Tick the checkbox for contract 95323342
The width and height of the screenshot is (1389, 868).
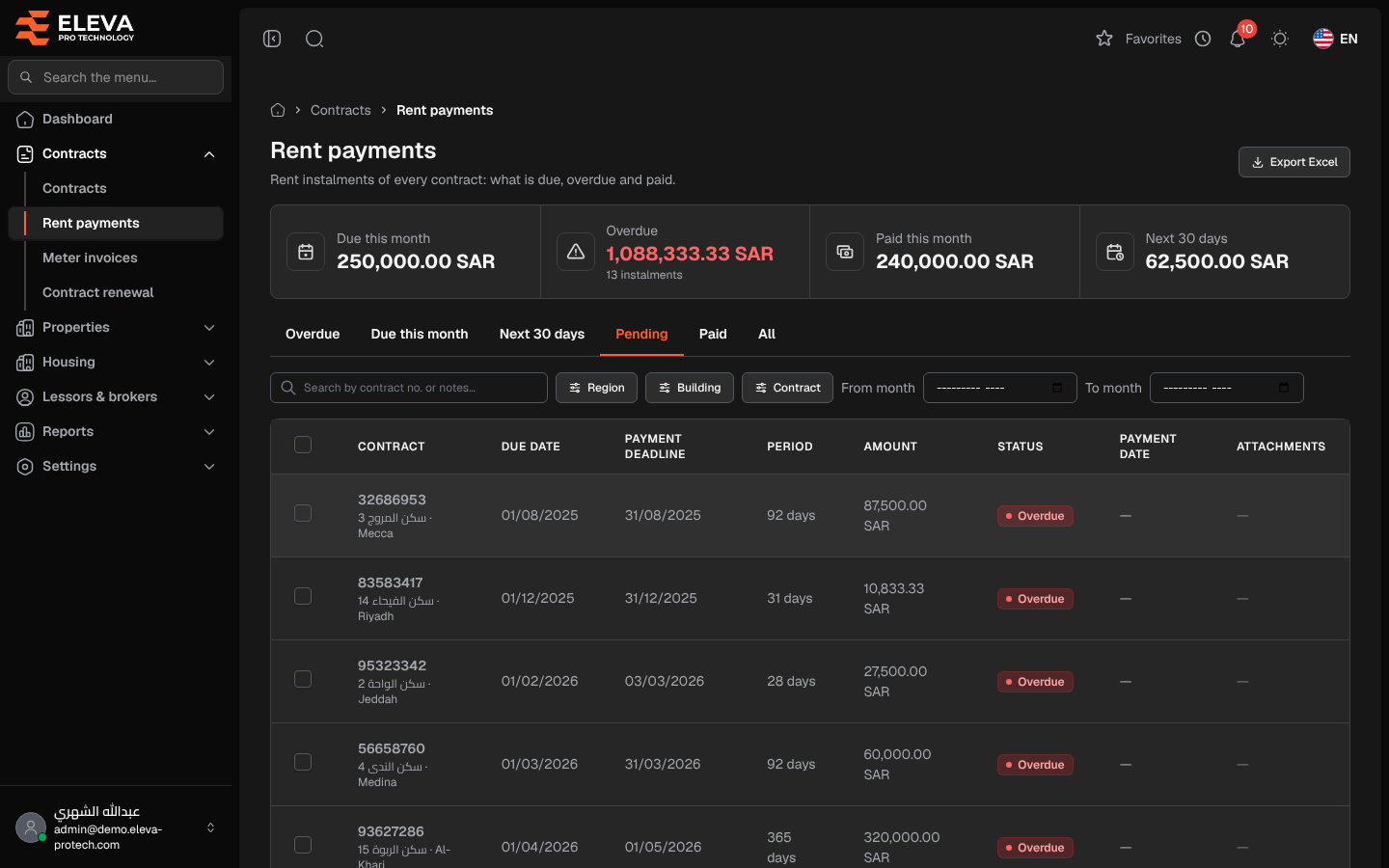pyautogui.click(x=303, y=679)
